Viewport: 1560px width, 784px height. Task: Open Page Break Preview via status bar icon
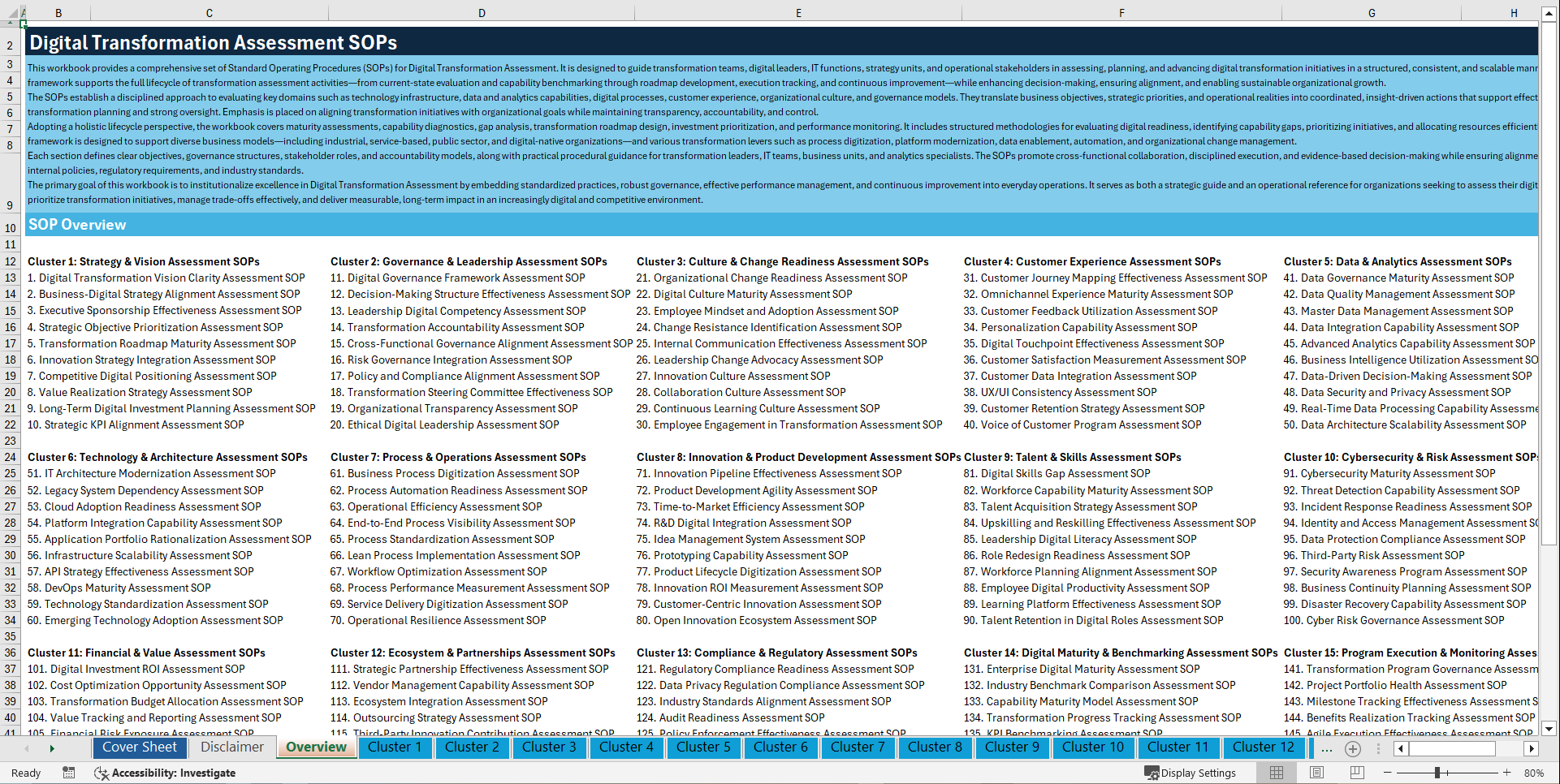coord(1357,773)
